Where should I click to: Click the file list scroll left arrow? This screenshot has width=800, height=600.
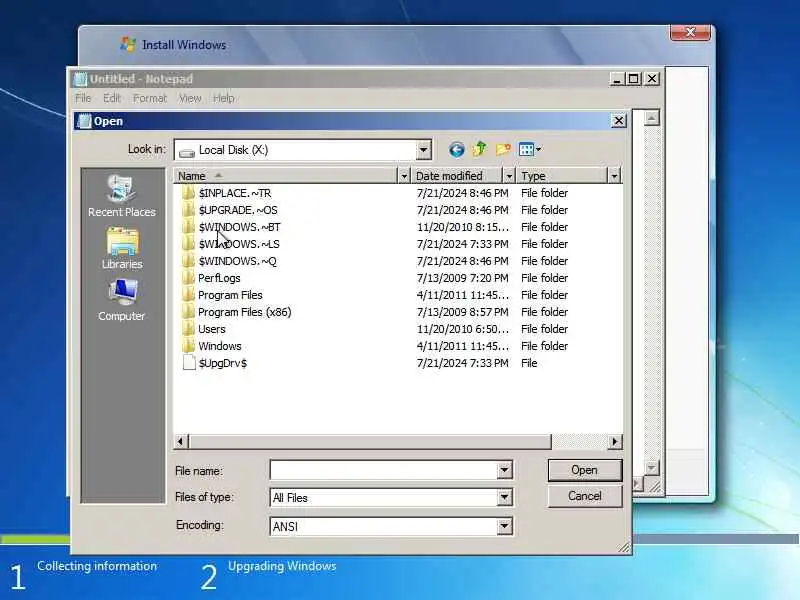181,441
